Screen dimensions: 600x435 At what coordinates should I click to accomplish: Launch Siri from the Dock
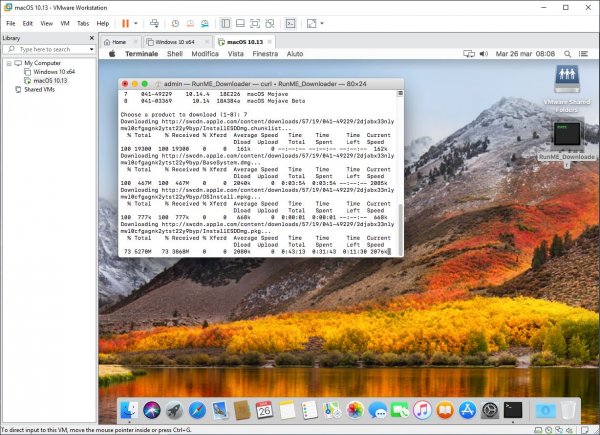(152, 410)
